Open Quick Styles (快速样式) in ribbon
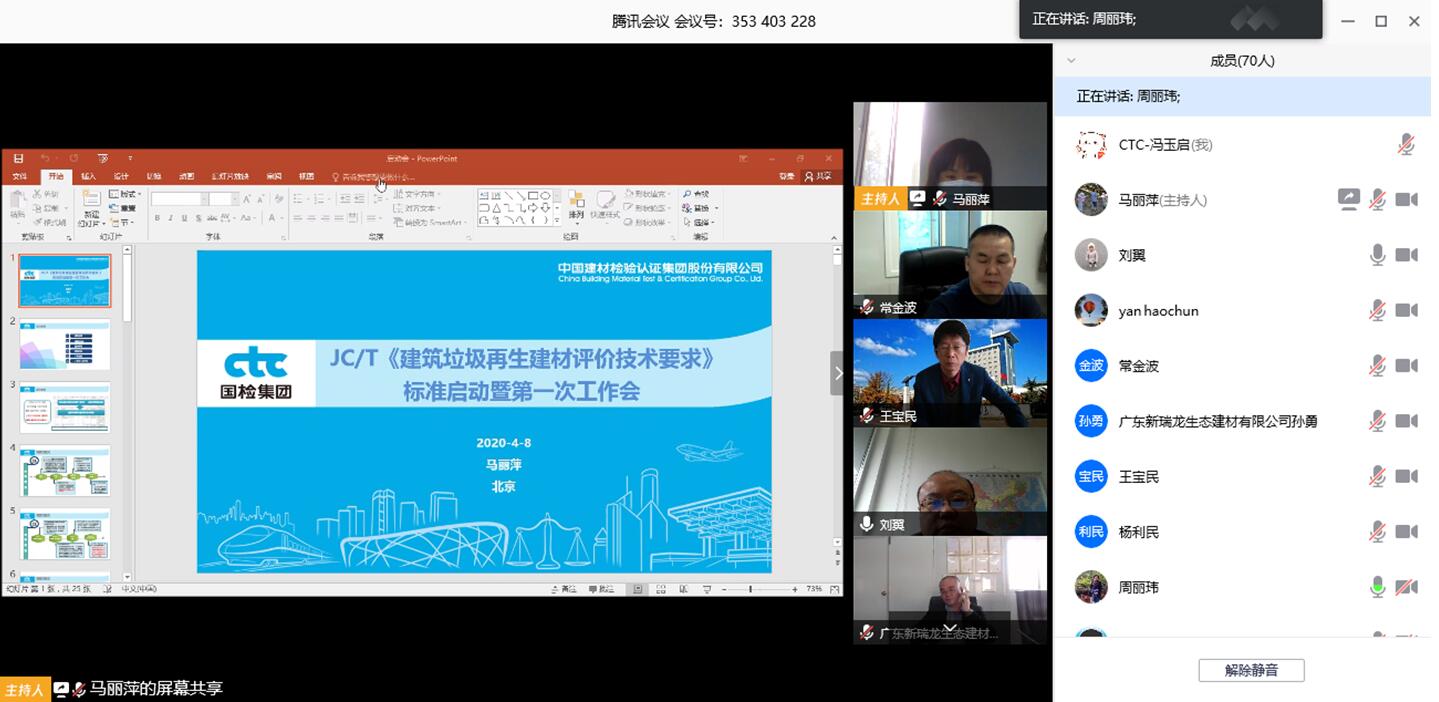Screen dimensions: 1439x702 click(x=605, y=204)
